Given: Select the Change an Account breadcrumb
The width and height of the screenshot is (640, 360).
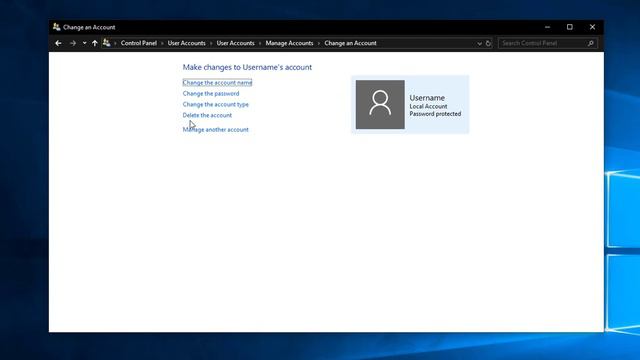Looking at the screenshot, I should (x=350, y=43).
